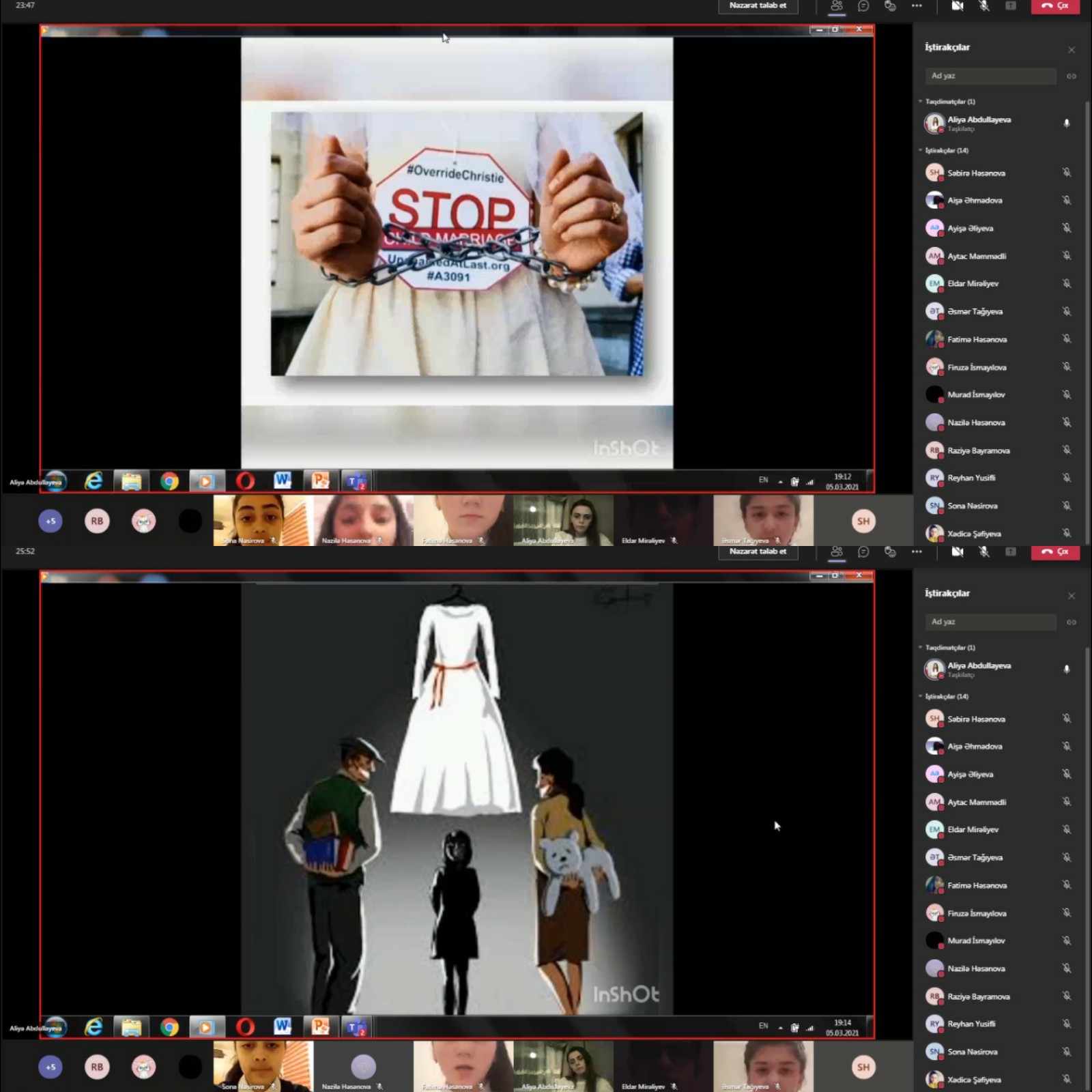Select Əsmər Tağıyeva video tile, 25:52 meeting
The width and height of the screenshot is (1092, 1092).
click(764, 1066)
